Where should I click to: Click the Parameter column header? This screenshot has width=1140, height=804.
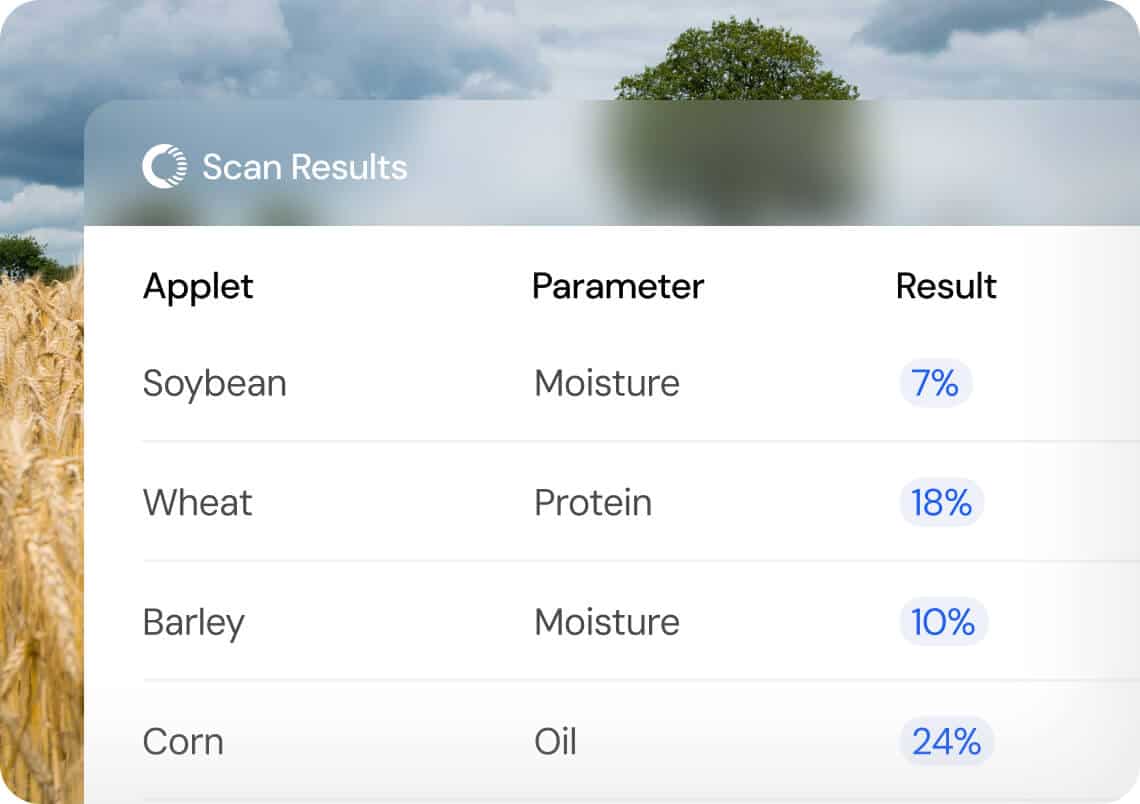(x=618, y=287)
